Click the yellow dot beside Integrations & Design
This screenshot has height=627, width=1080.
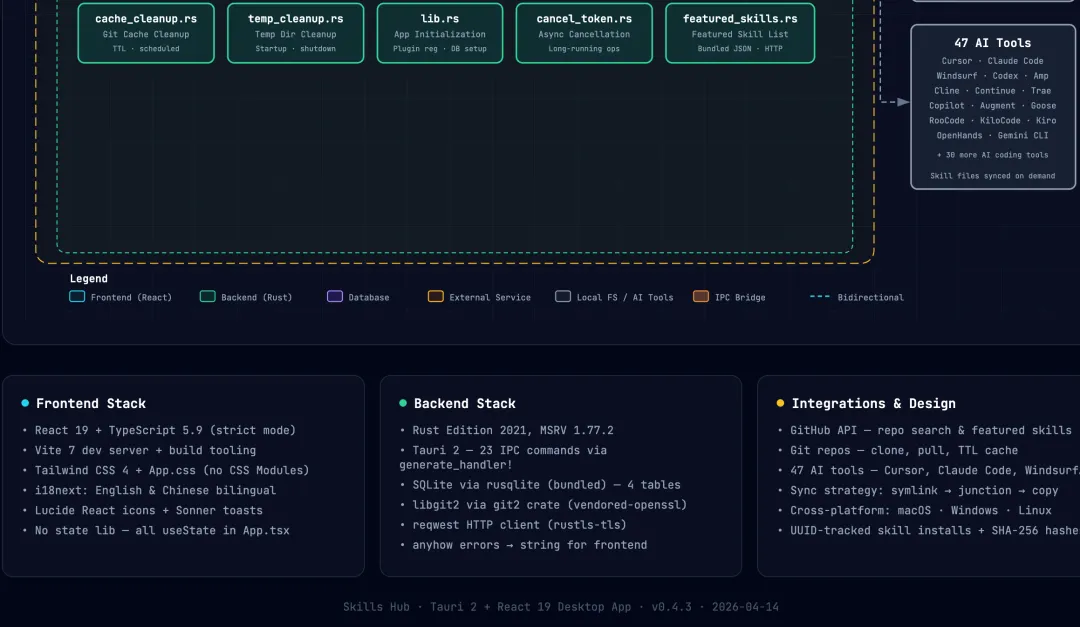[780, 404]
